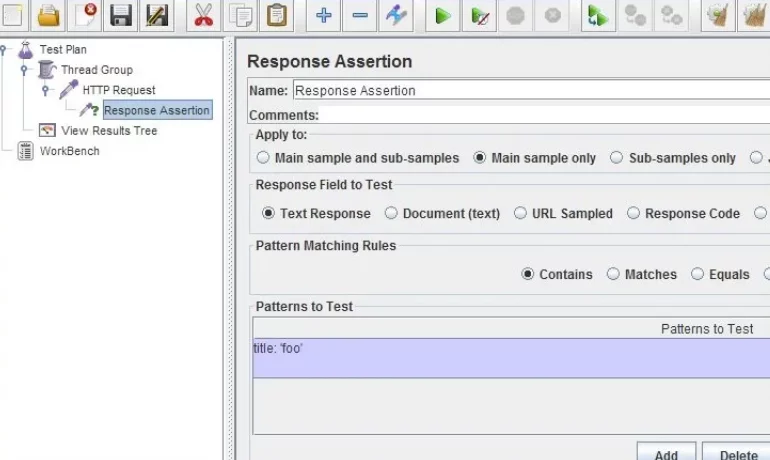Click the Paste clipboard icon

tap(276, 15)
